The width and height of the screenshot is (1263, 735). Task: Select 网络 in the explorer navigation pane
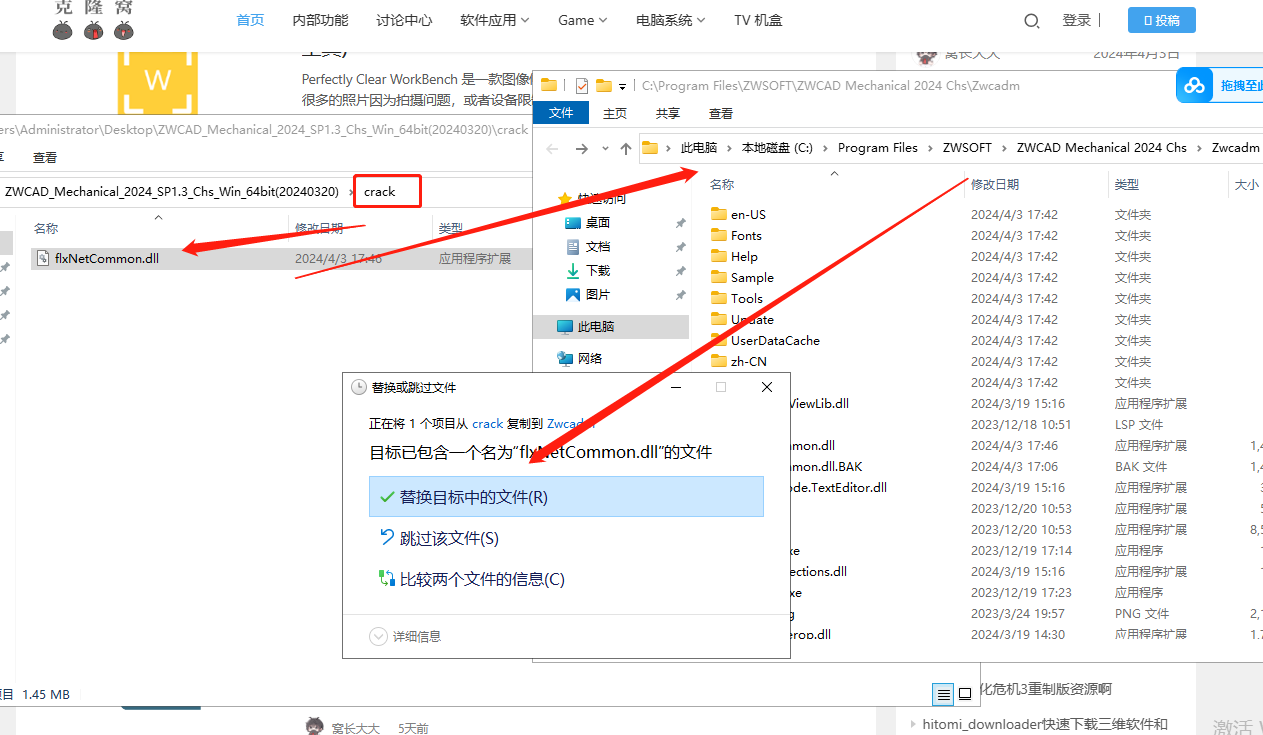point(590,358)
